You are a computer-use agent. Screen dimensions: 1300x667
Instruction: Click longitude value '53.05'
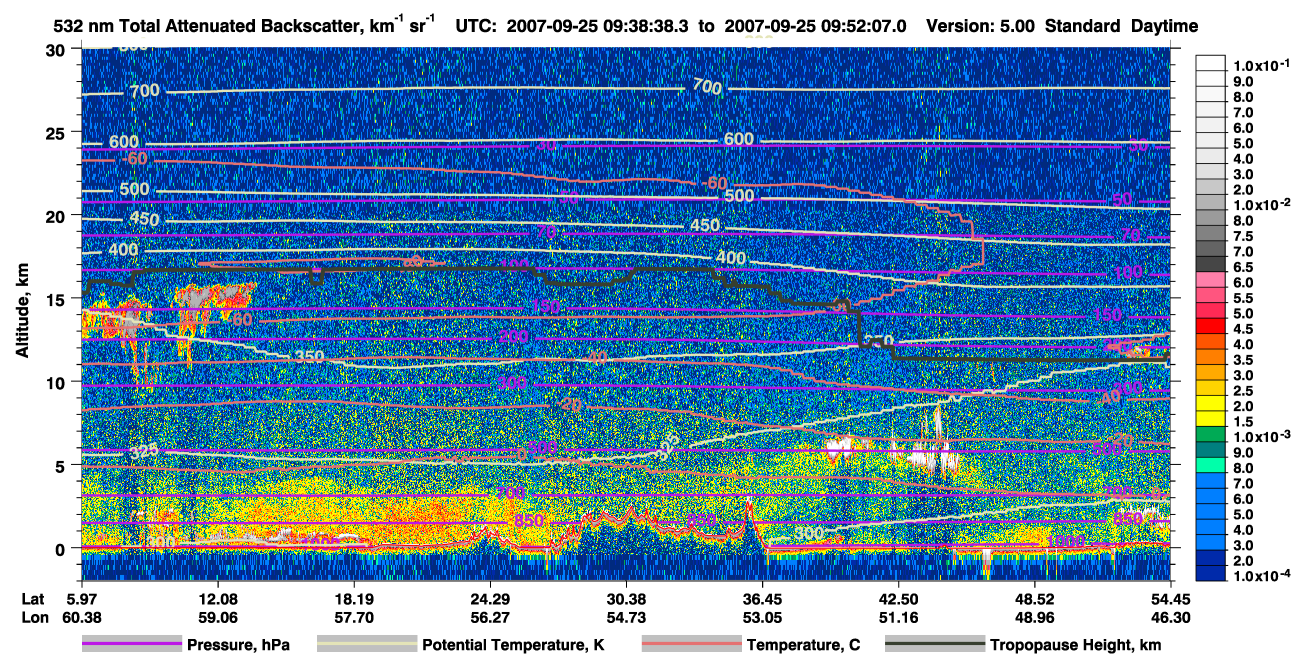coord(762,617)
